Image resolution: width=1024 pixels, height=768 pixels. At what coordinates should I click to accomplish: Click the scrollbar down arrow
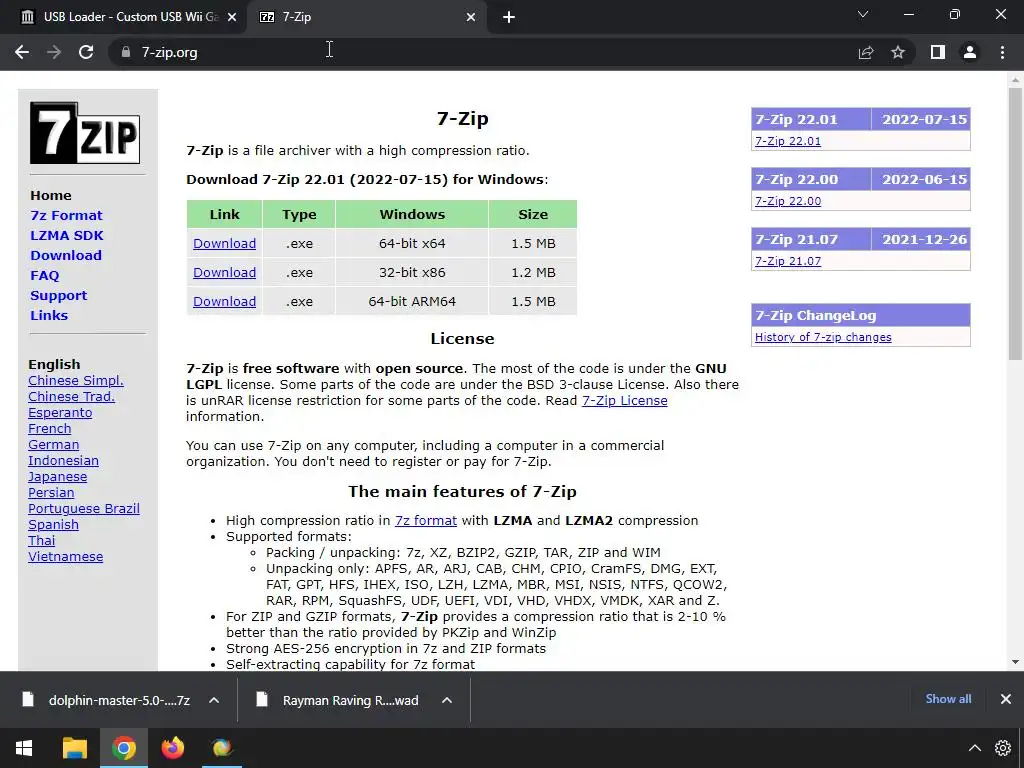click(x=1015, y=662)
